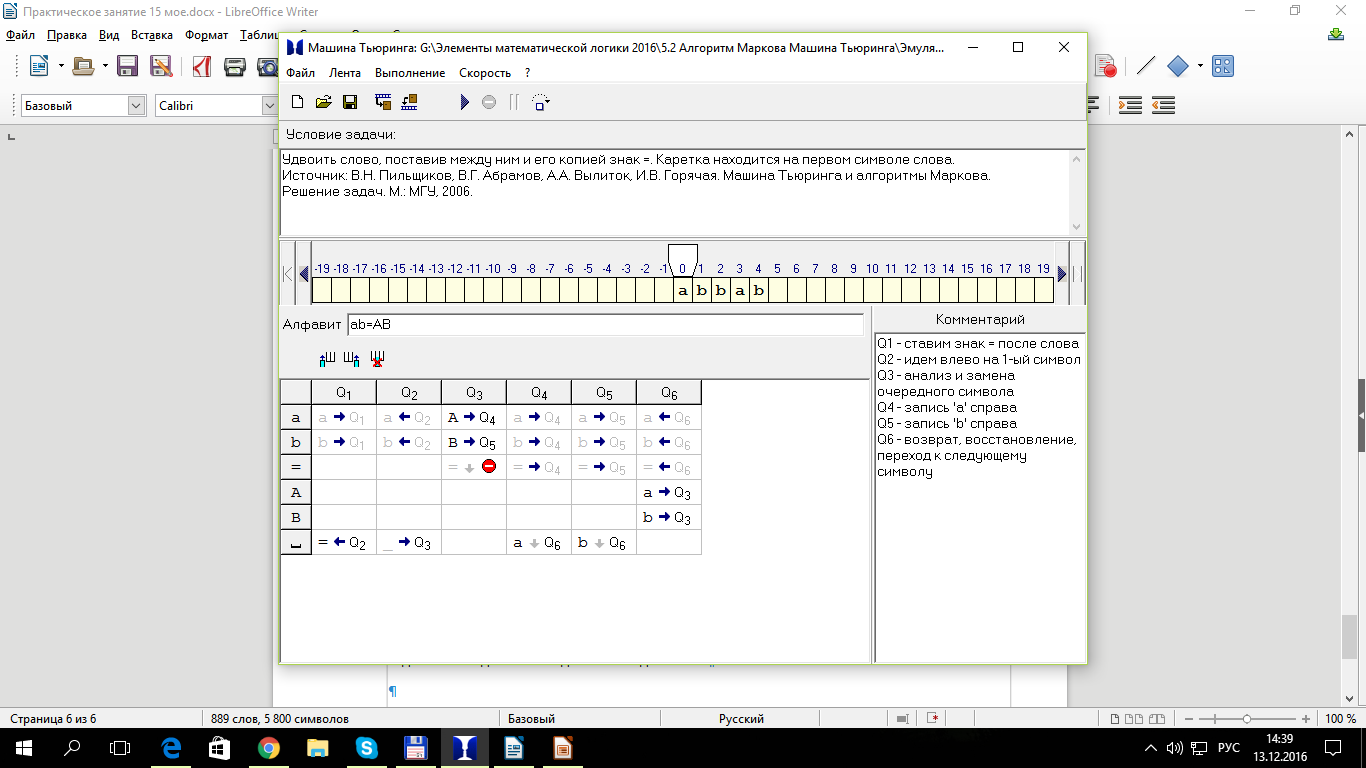This screenshot has width=1366, height=768.
Task: Shift tape left using the dark arrow
Action: (304, 274)
